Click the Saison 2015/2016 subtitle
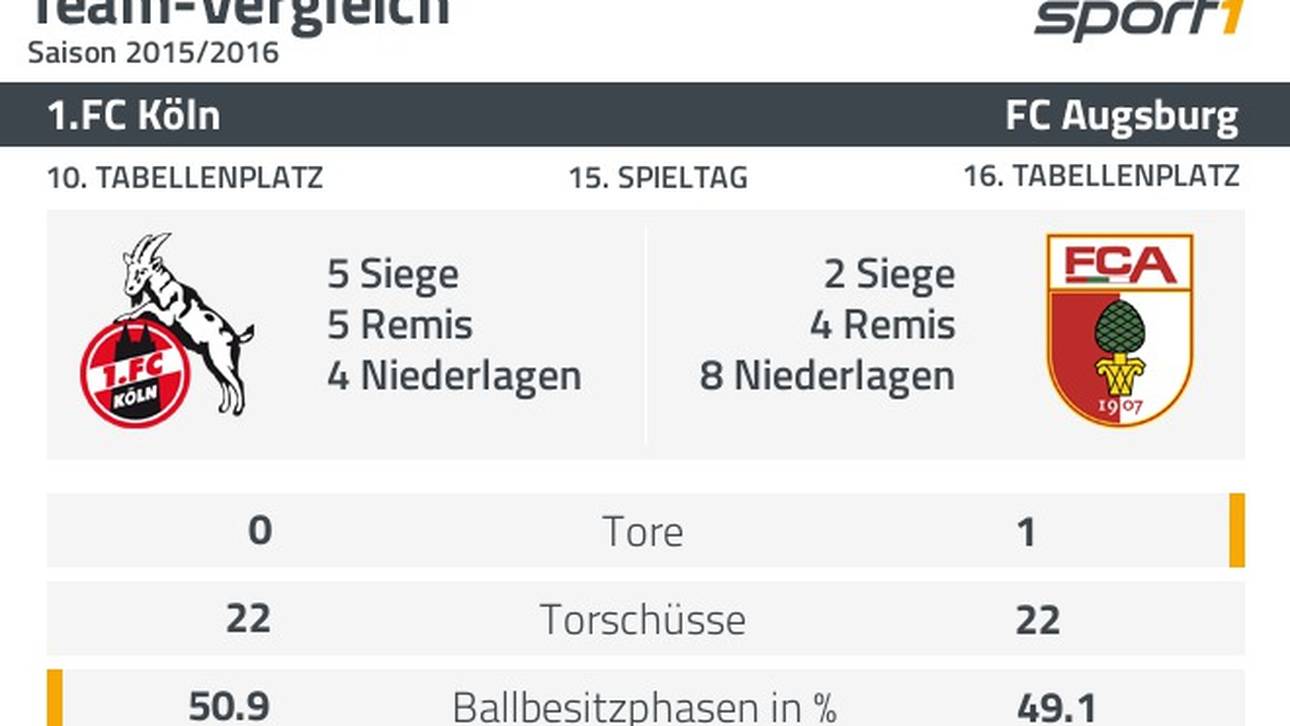 [153, 52]
